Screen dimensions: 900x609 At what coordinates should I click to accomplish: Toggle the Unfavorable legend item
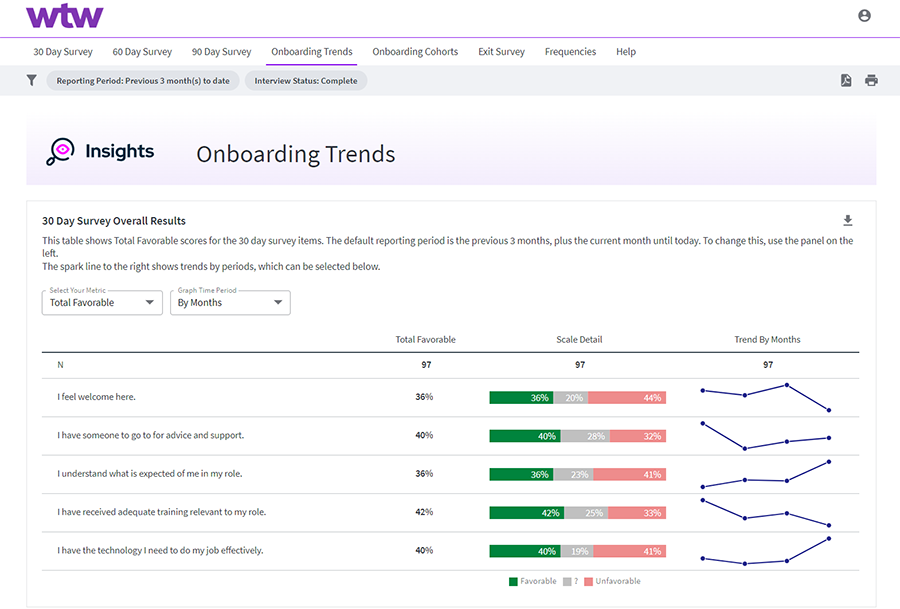pyautogui.click(x=612, y=580)
